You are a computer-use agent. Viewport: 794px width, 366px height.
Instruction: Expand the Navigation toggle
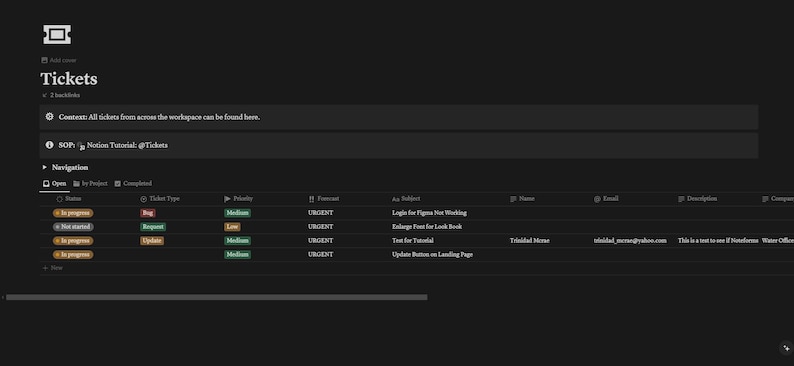coord(45,167)
